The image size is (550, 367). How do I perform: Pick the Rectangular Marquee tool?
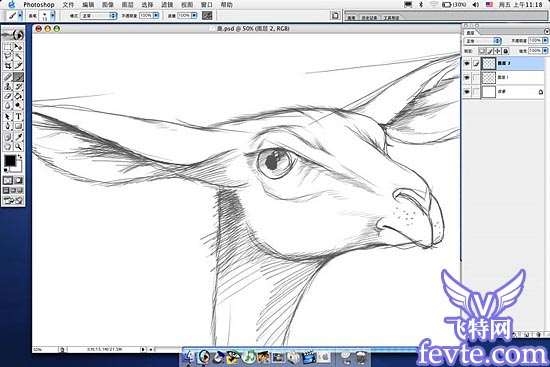8,47
